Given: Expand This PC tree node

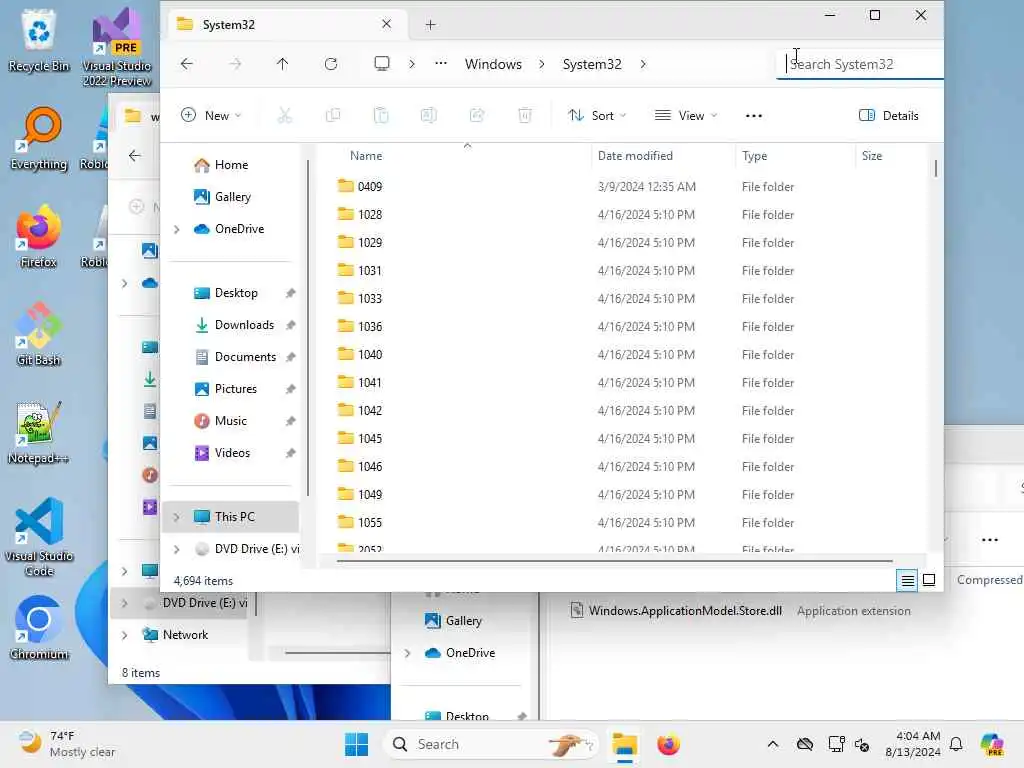Looking at the screenshot, I should (x=176, y=517).
